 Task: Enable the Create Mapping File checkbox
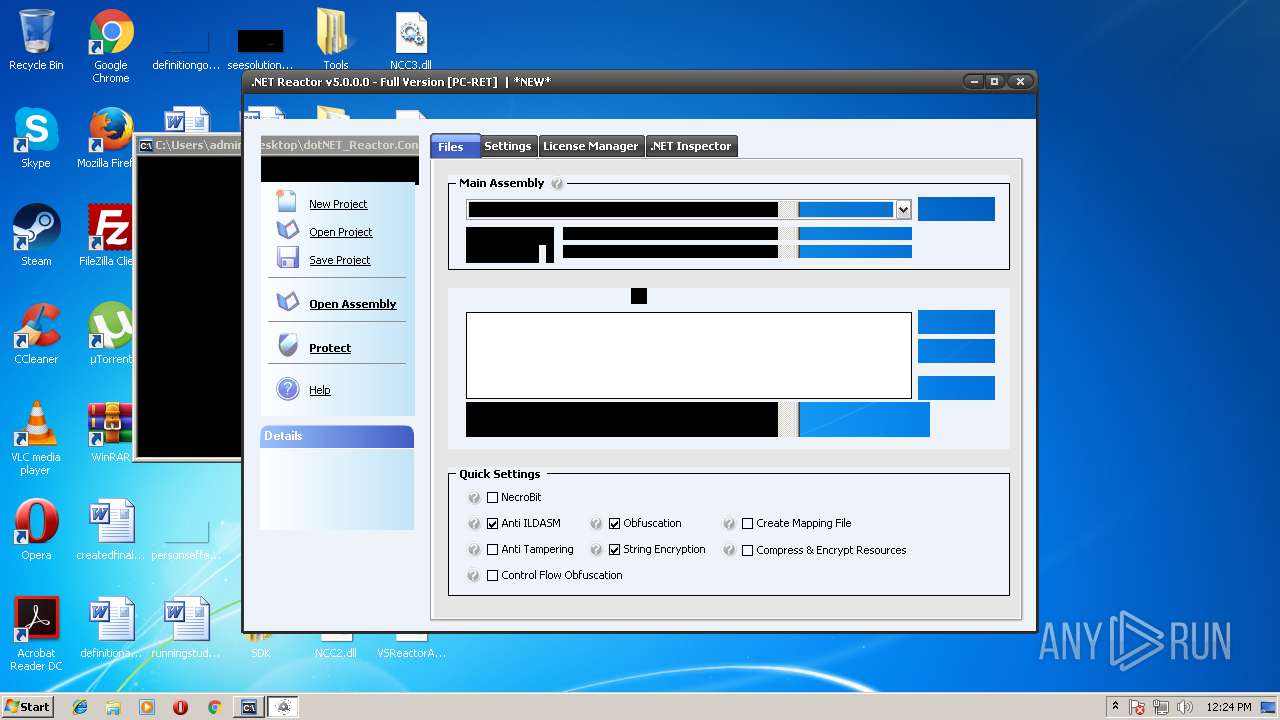(x=747, y=524)
